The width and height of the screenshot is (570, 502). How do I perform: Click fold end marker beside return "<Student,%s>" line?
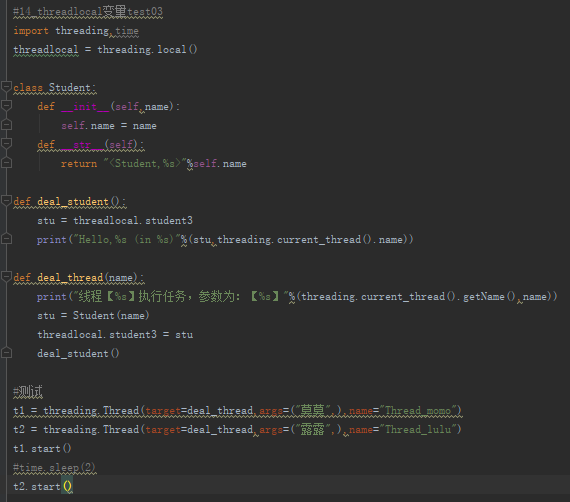(x=6, y=163)
